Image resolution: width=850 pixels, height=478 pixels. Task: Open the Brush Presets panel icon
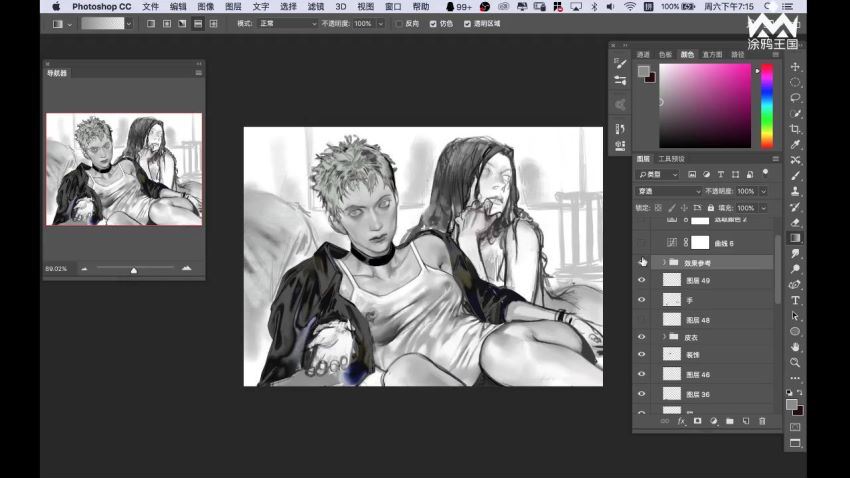click(x=620, y=80)
